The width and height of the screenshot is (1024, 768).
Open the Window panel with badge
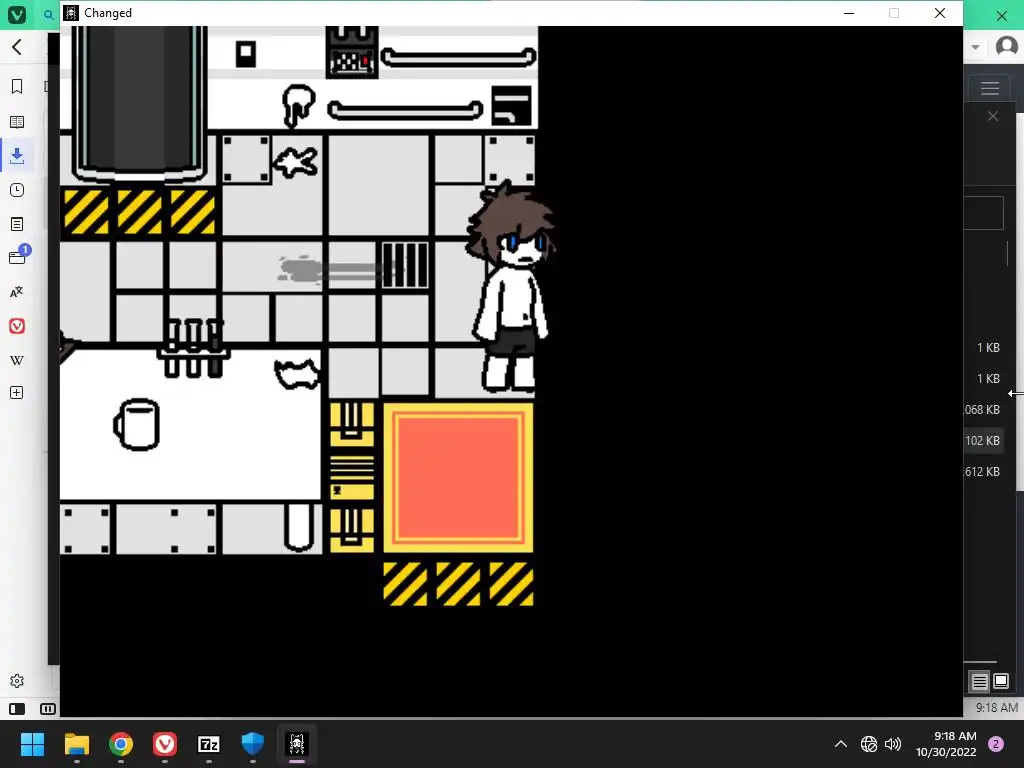pyautogui.click(x=18, y=256)
